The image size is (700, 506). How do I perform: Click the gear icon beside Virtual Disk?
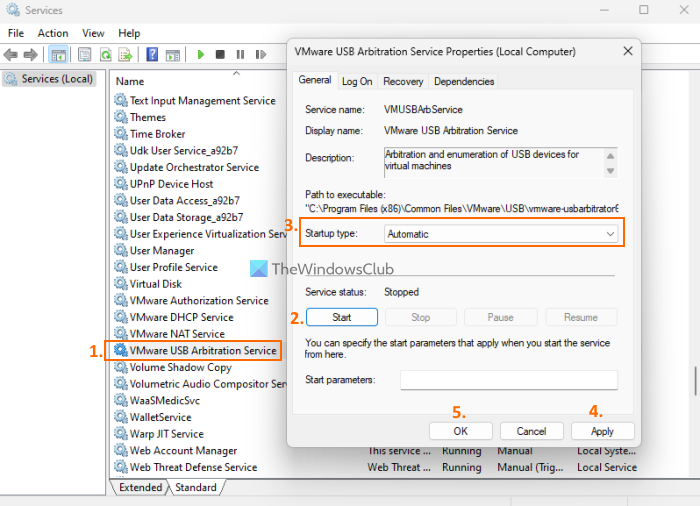coord(121,284)
